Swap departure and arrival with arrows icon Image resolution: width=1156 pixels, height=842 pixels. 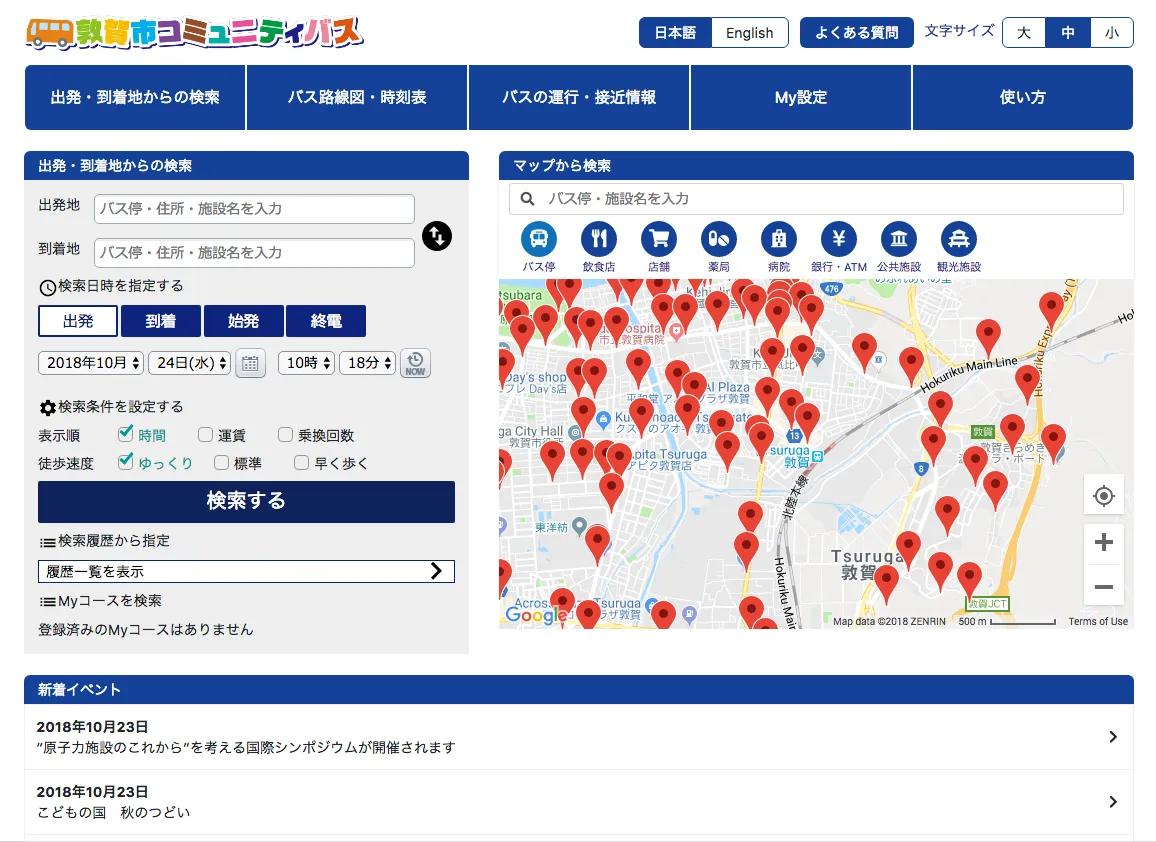click(437, 236)
